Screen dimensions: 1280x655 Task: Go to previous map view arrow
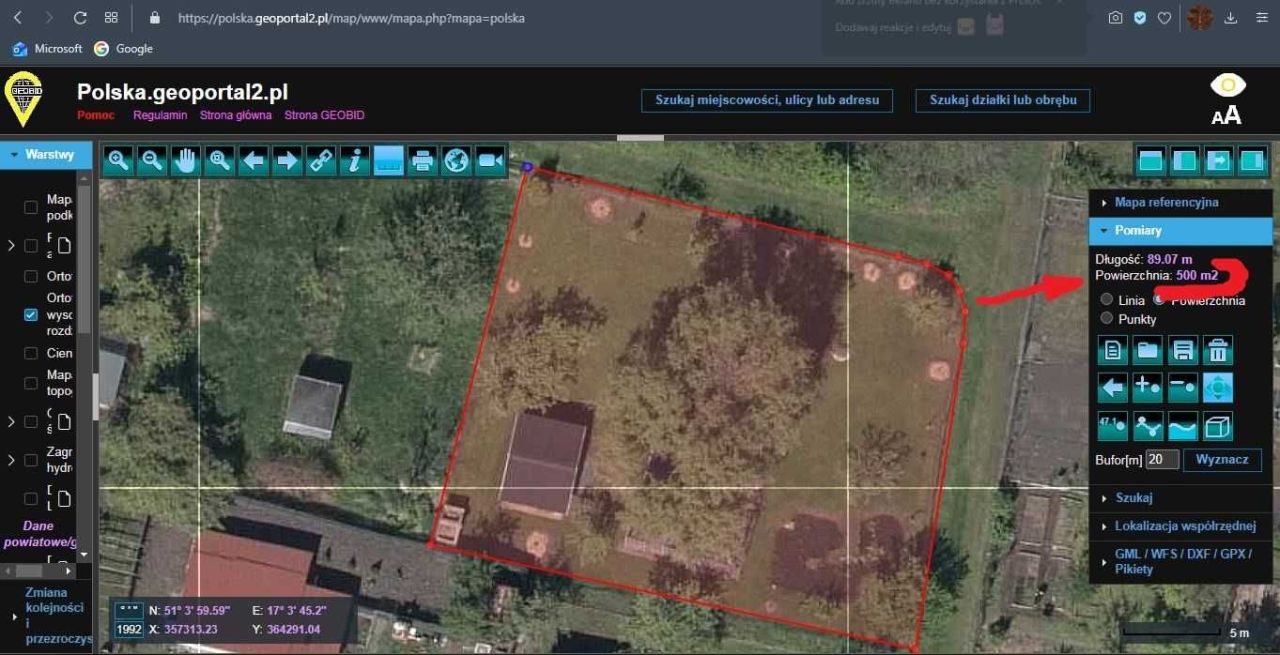click(254, 160)
